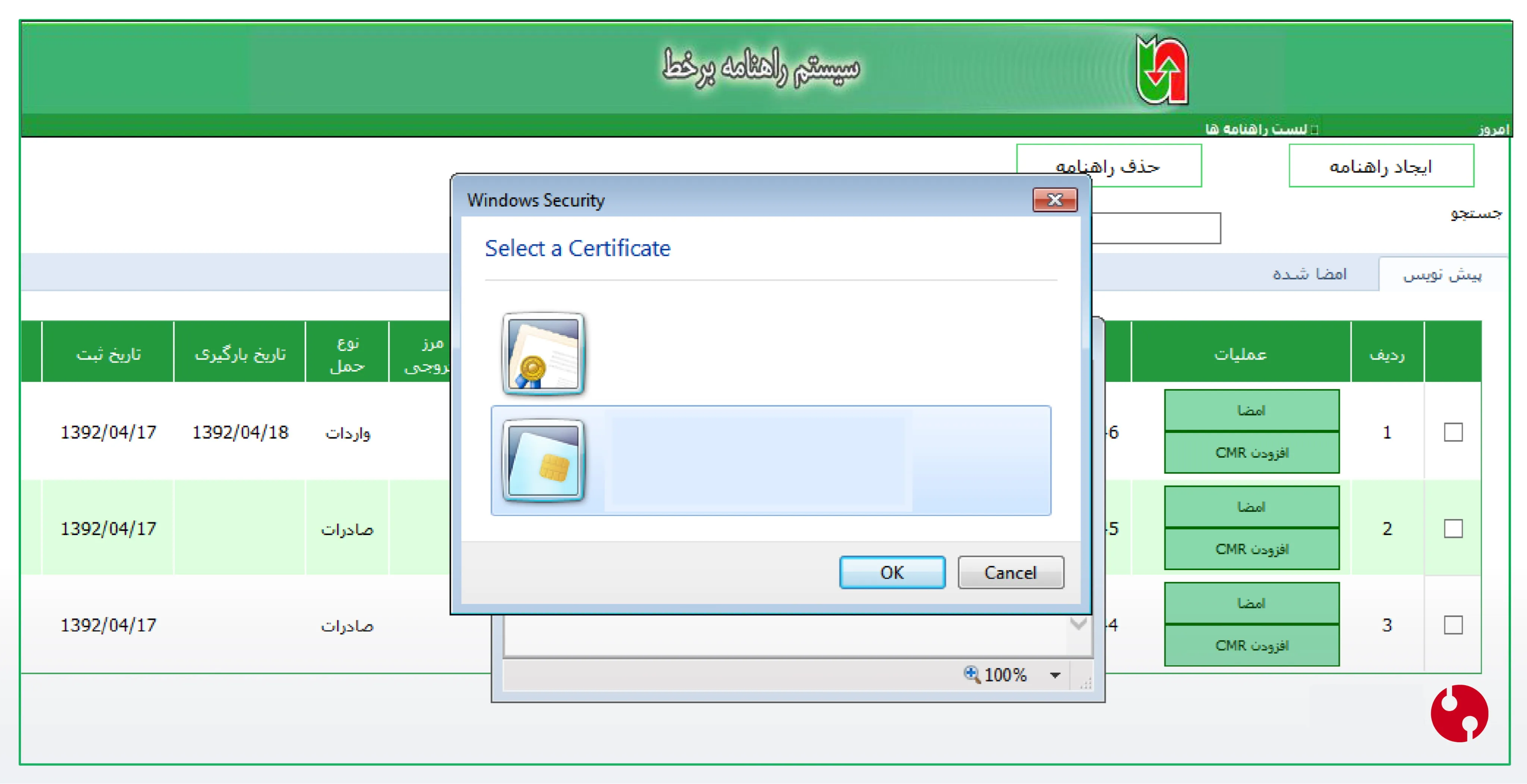
Task: Click the ایجاد راهنامه button
Action: coord(1381,166)
